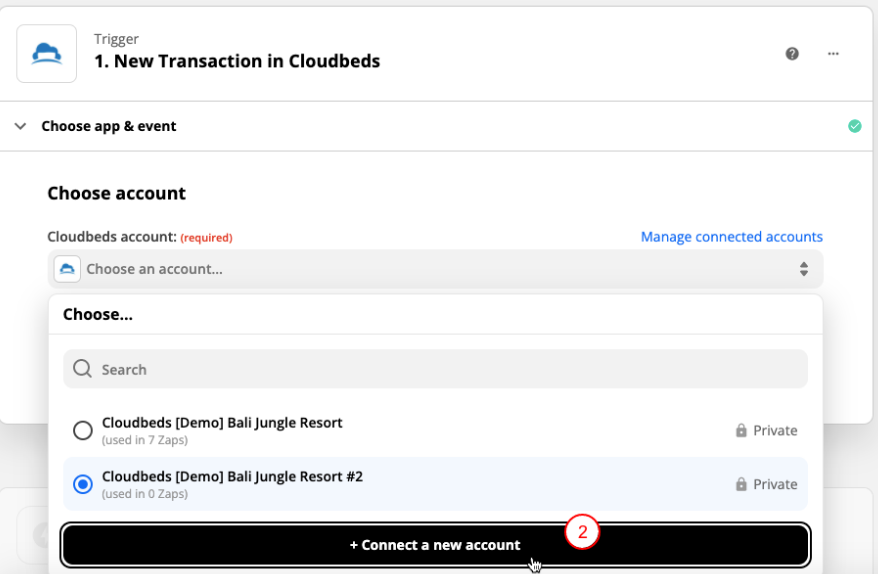Click the green completed checkmark icon
This screenshot has width=878, height=574.
854,126
